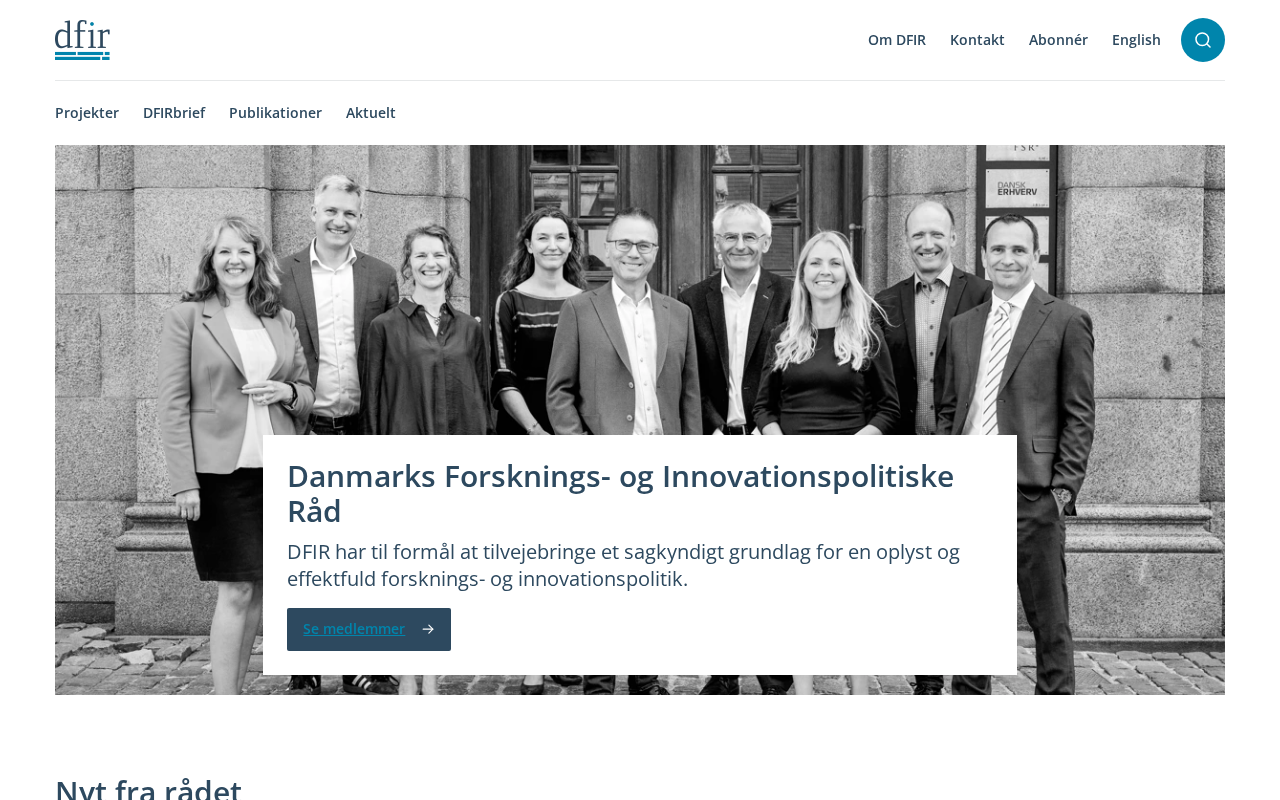Select Publikationer in the navigation
The height and width of the screenshot is (800, 1280).
275,113
